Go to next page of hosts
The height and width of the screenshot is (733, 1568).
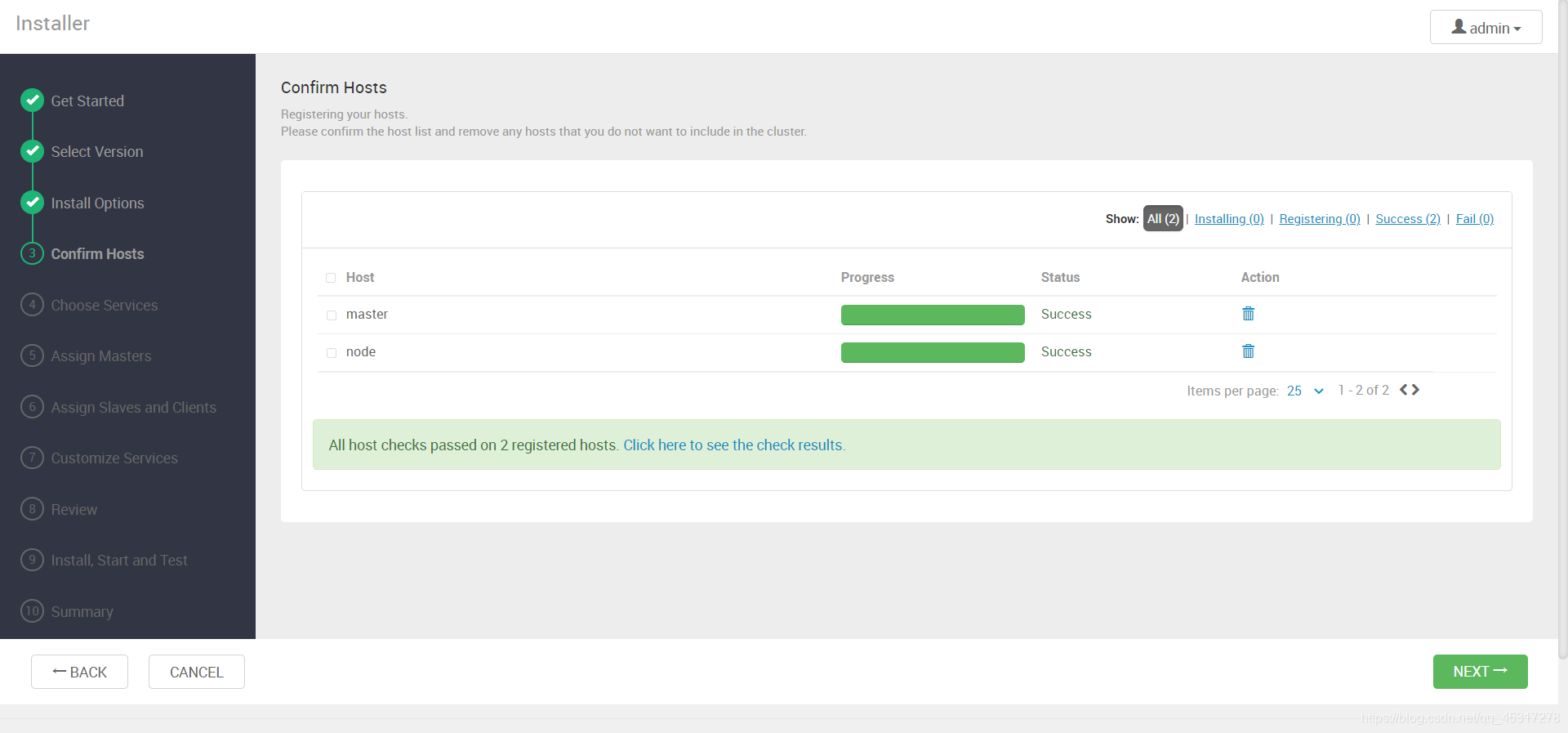1415,390
